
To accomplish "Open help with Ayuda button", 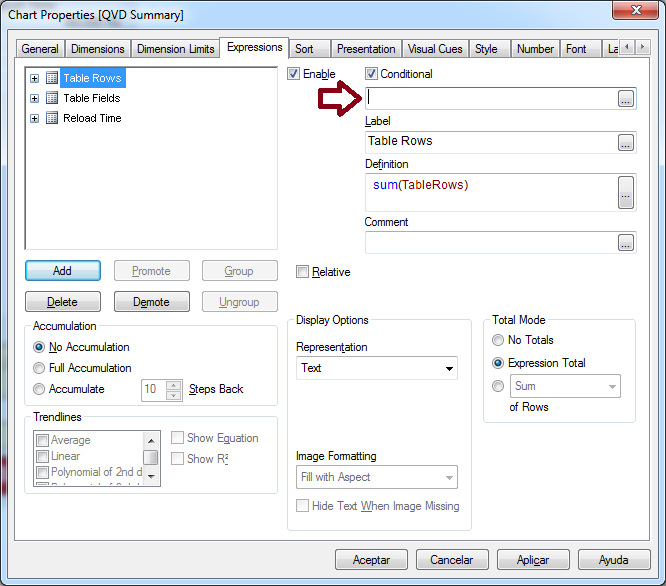I will [614, 560].
